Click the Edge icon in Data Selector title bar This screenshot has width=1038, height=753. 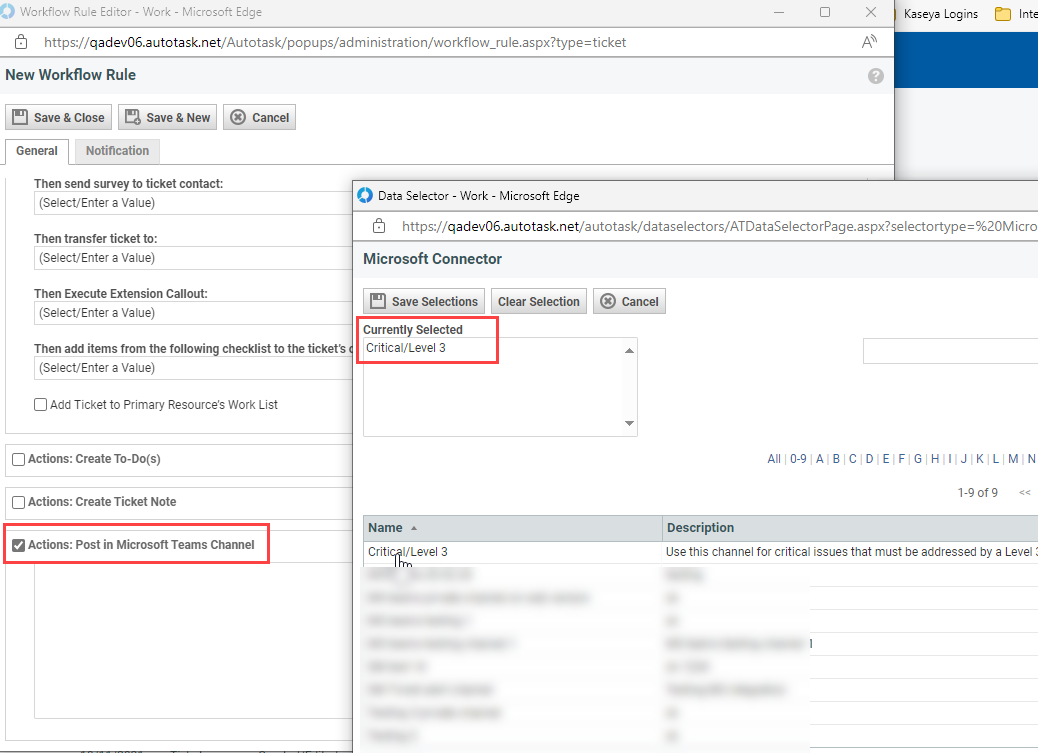(365, 195)
